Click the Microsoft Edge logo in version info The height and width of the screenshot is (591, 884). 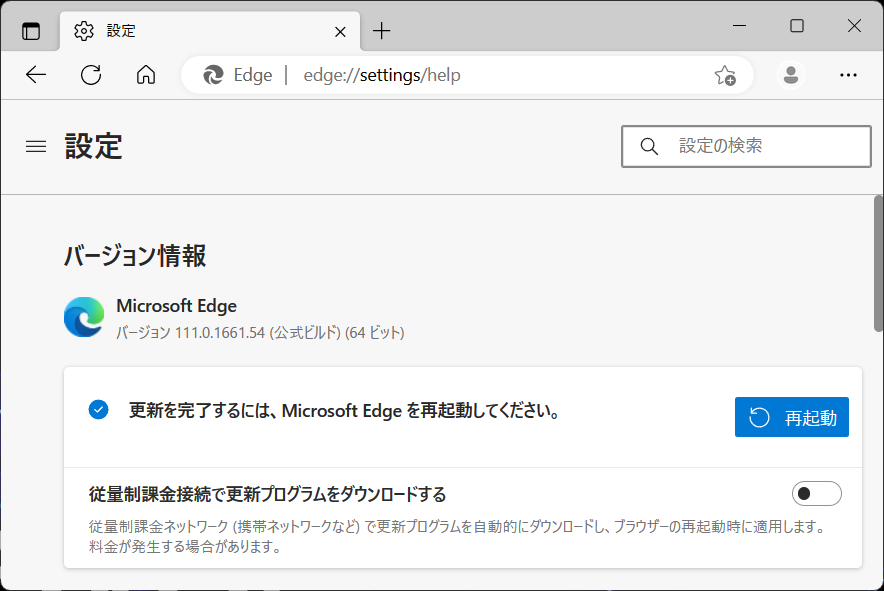coord(84,317)
